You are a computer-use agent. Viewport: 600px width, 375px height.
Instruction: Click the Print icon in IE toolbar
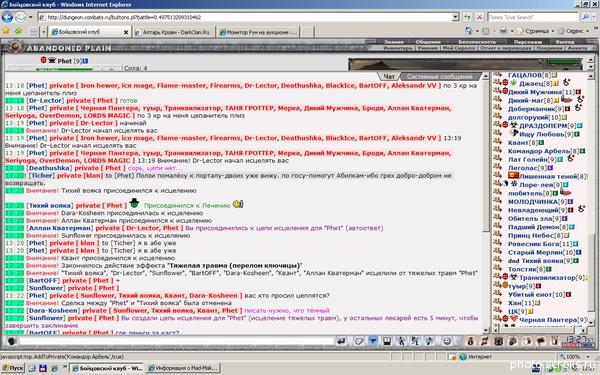point(504,31)
